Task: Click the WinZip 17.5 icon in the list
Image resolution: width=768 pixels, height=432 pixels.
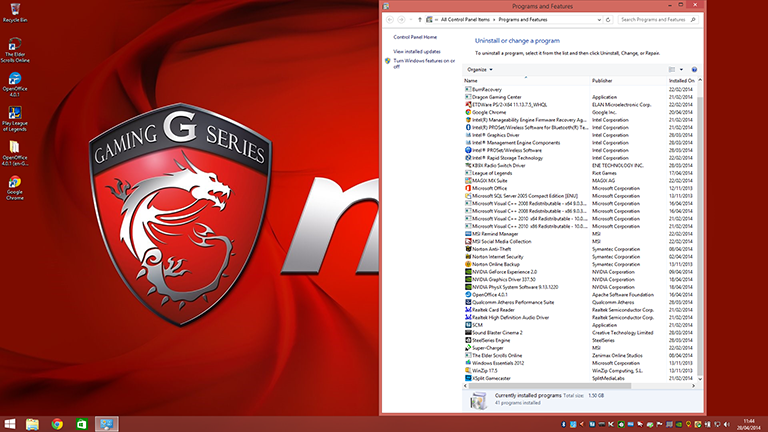Action: 468,371
